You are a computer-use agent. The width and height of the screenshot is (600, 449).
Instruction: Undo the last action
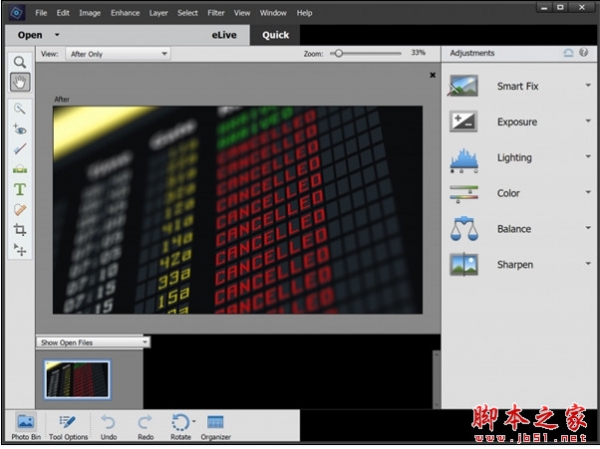tap(108, 426)
